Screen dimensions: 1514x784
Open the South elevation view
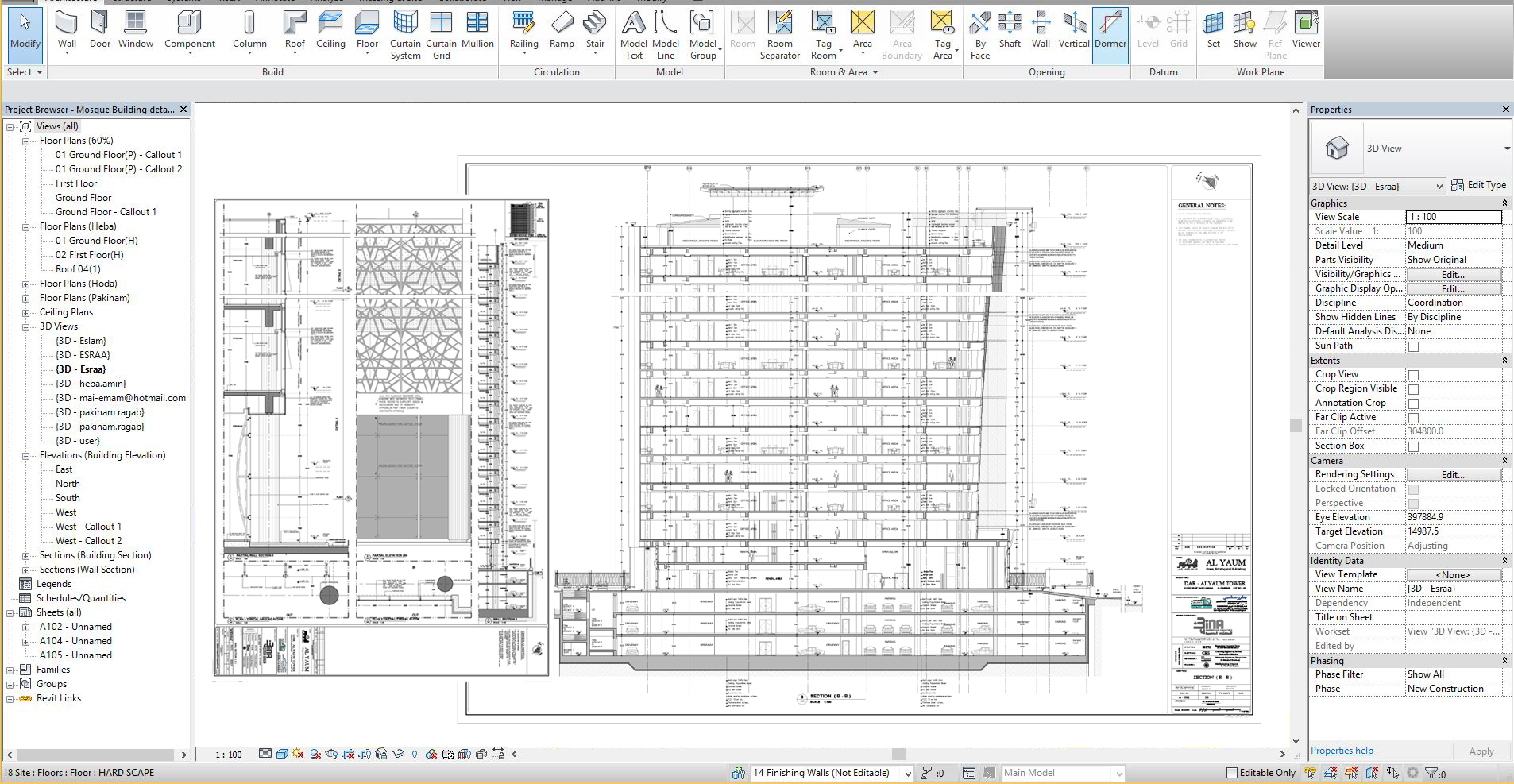pos(68,498)
